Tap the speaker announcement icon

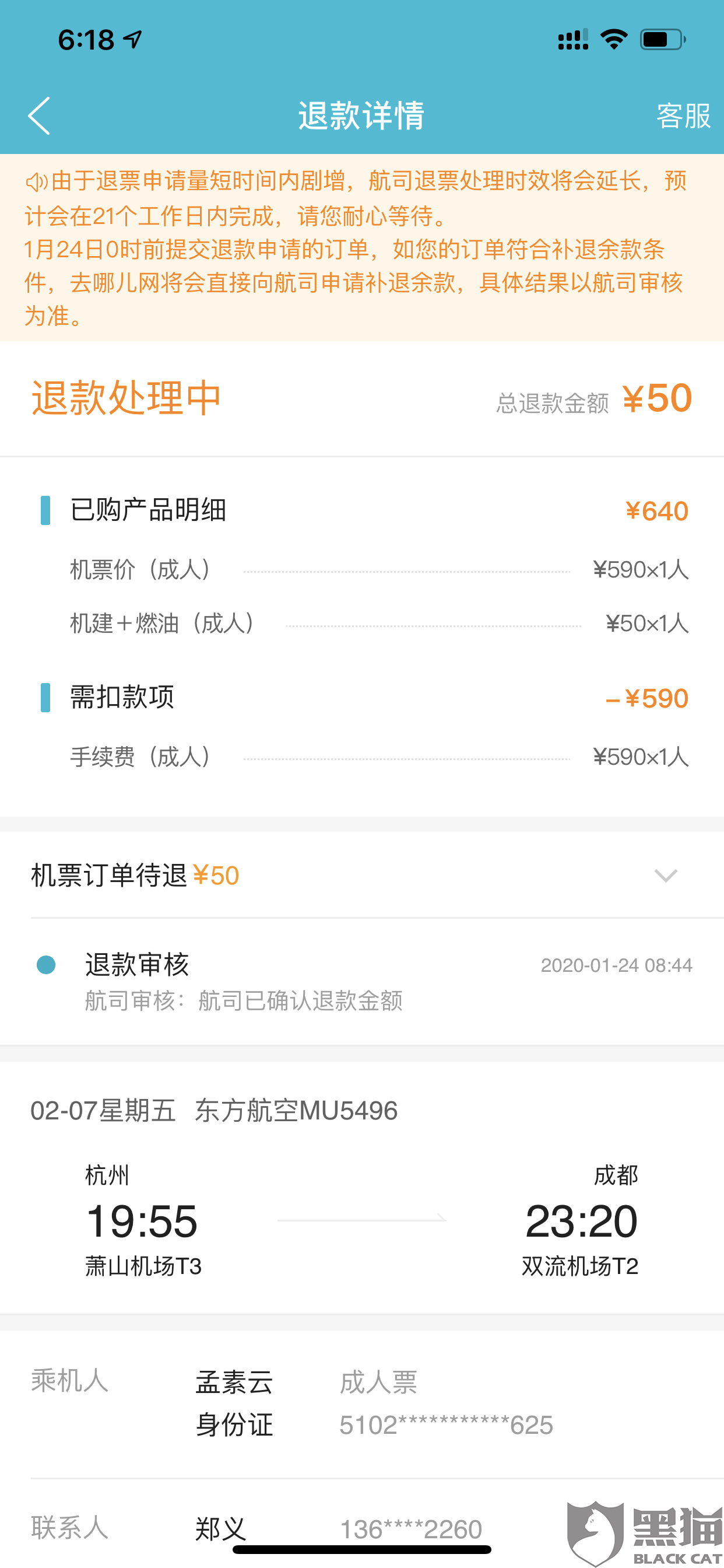36,181
